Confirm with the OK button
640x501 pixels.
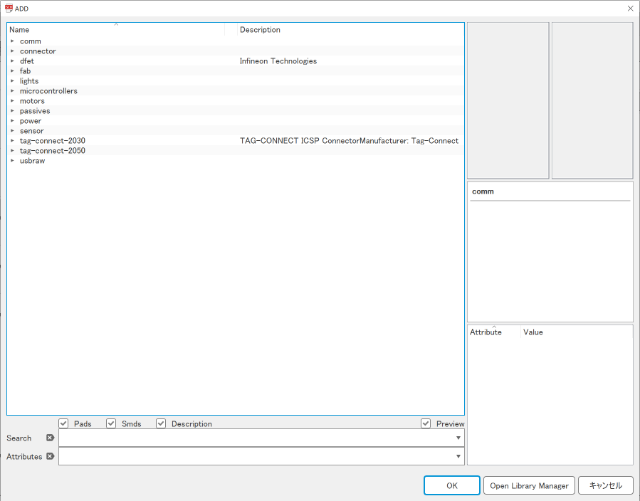452,485
